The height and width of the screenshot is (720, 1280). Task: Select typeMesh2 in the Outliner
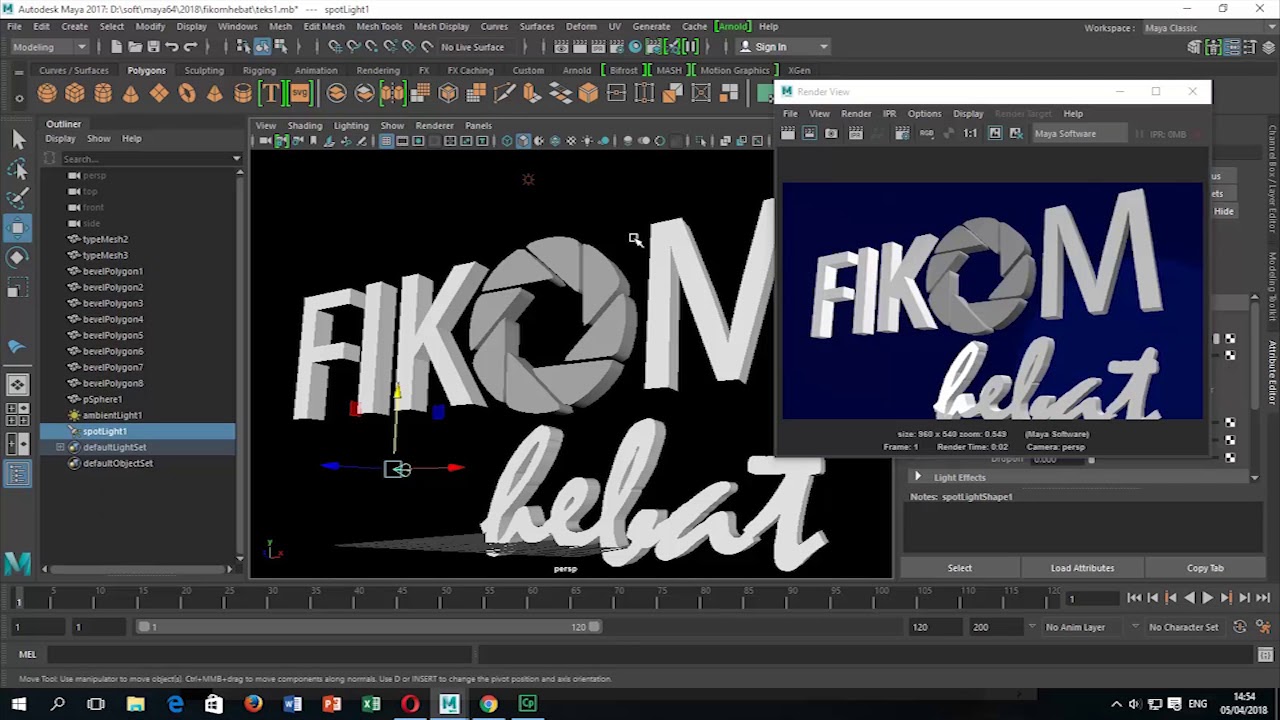tap(105, 239)
